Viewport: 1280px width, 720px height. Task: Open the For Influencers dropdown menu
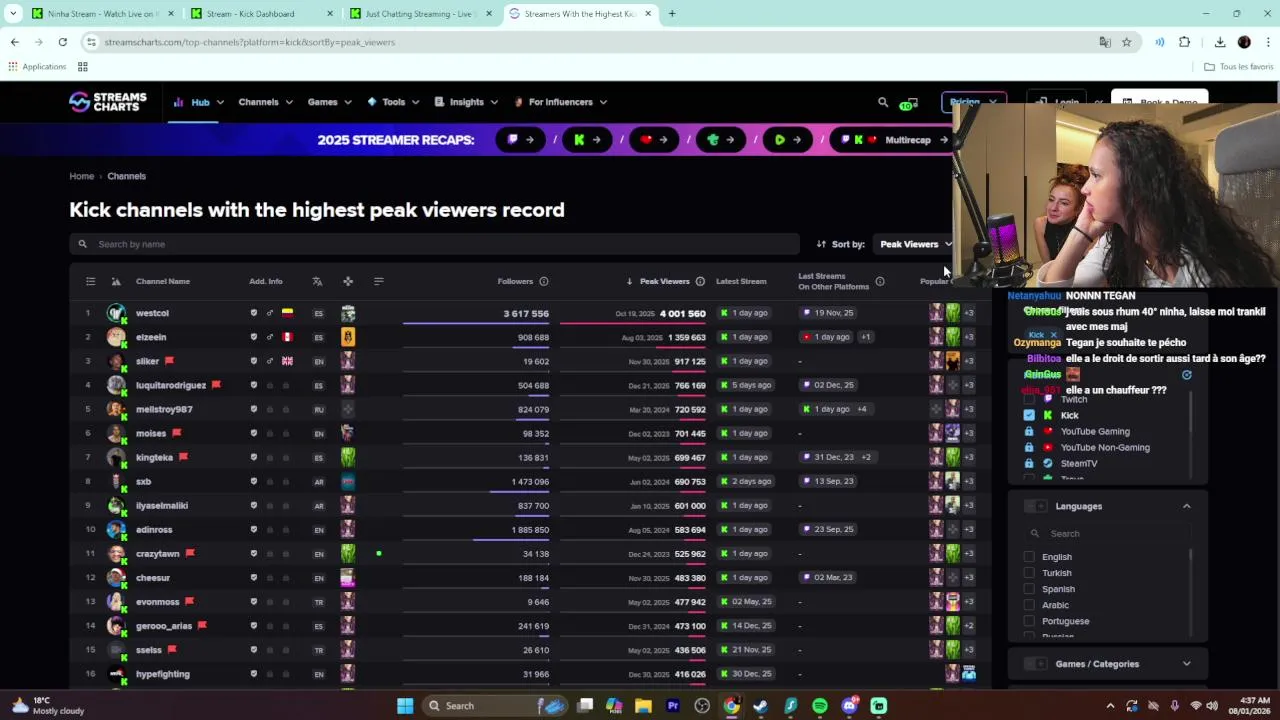tap(560, 102)
